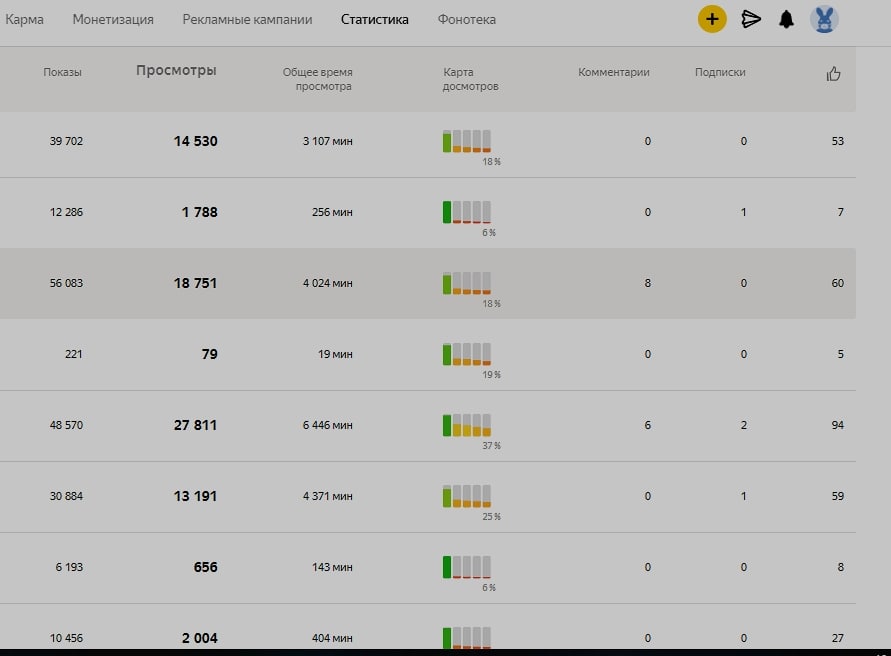The width and height of the screenshot is (891, 656).
Task: Click the watch time 4 371 мин
Action: click(327, 496)
